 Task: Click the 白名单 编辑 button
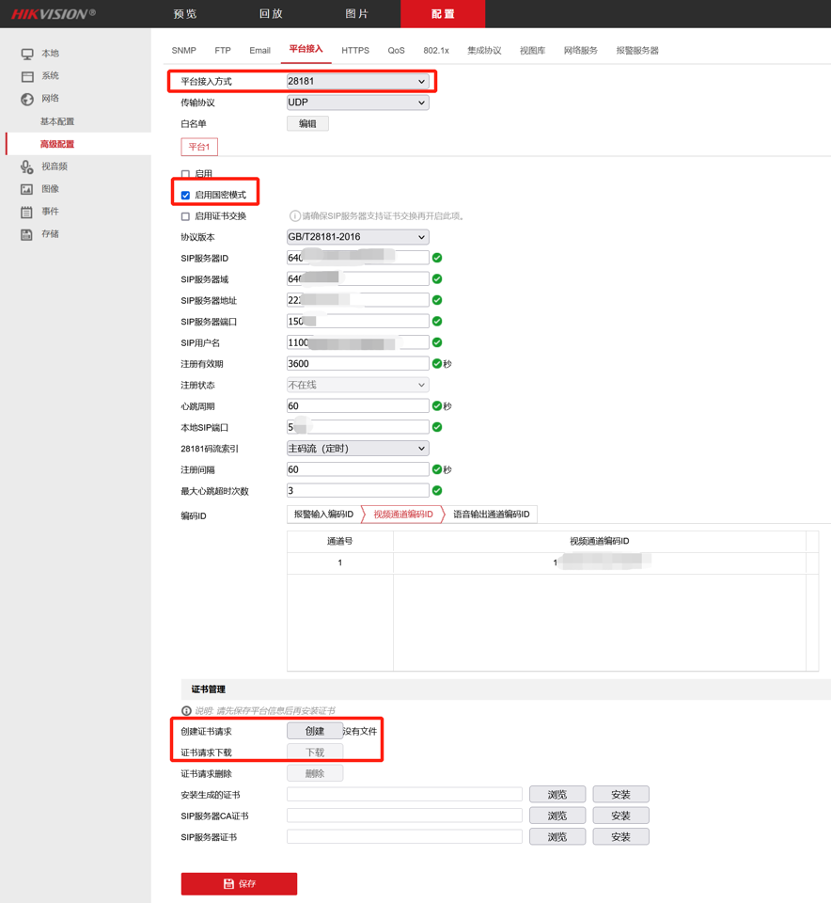(308, 124)
